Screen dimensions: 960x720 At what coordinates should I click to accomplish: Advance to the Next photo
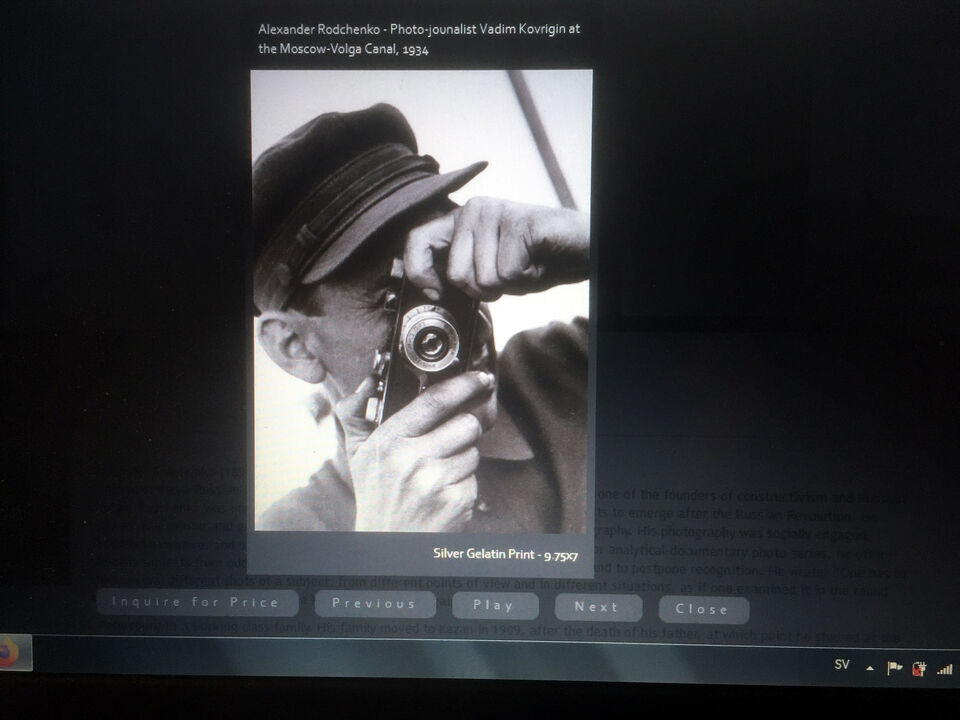(597, 607)
